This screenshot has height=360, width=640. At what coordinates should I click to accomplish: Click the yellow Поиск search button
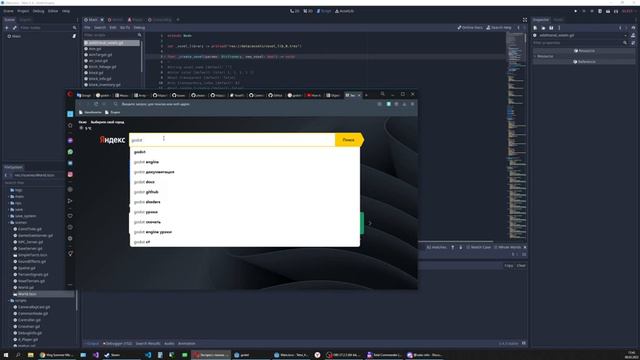click(x=348, y=140)
